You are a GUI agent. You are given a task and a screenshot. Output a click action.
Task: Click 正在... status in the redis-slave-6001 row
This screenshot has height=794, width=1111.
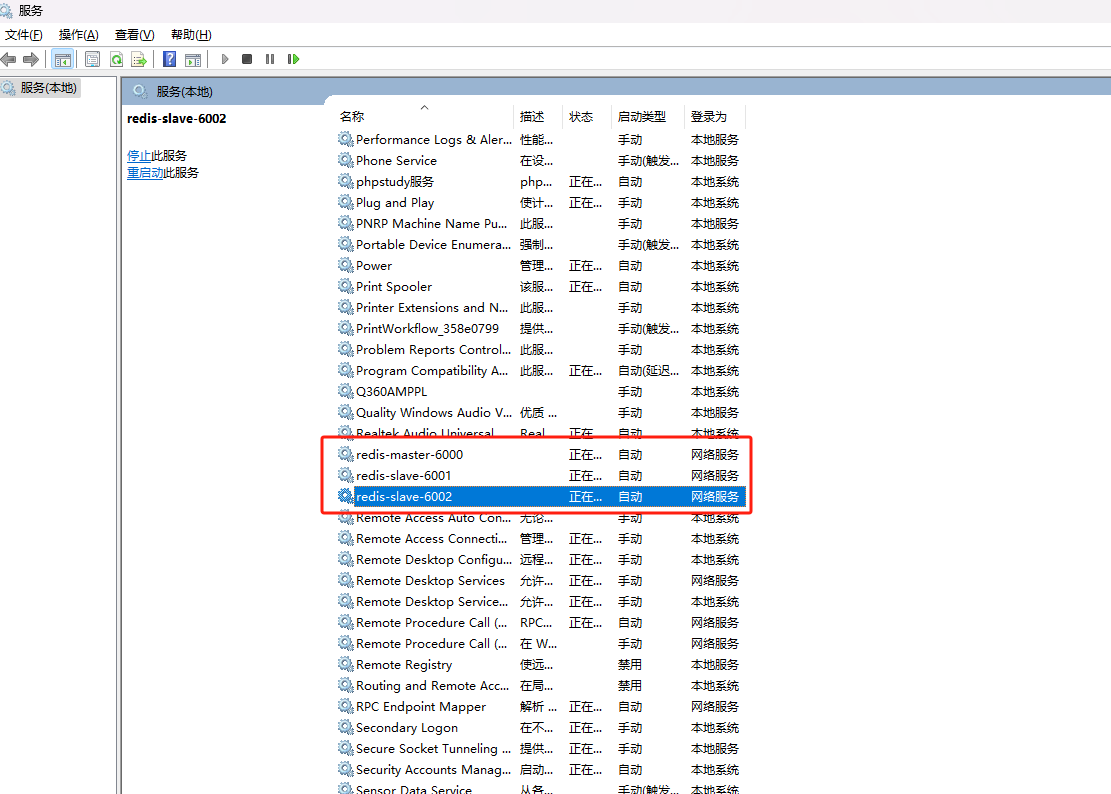pyautogui.click(x=585, y=475)
